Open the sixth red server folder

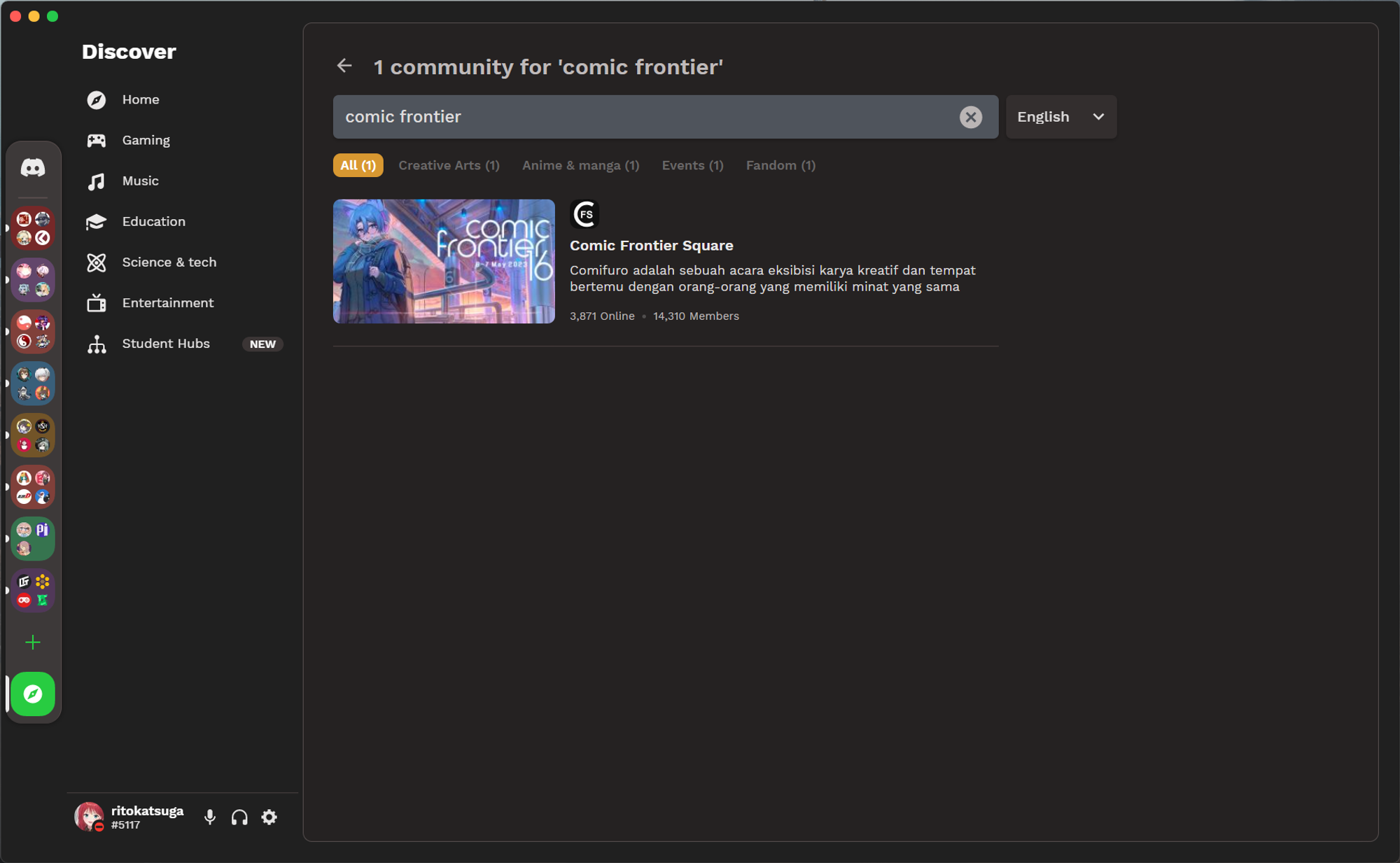[x=33, y=487]
